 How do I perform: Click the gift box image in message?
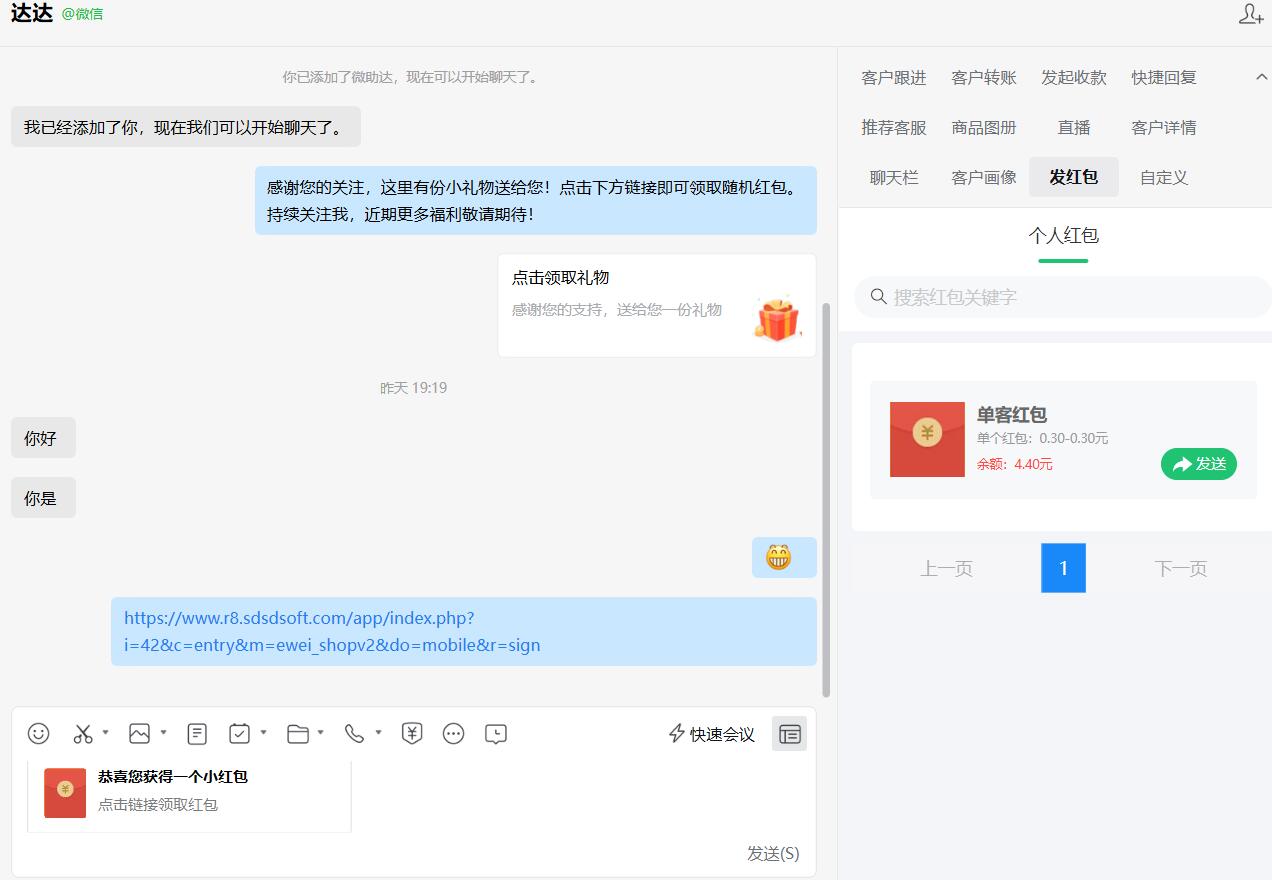pos(778,318)
